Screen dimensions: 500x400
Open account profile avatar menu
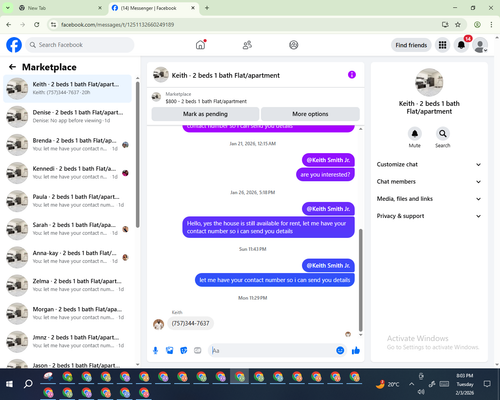point(480,45)
